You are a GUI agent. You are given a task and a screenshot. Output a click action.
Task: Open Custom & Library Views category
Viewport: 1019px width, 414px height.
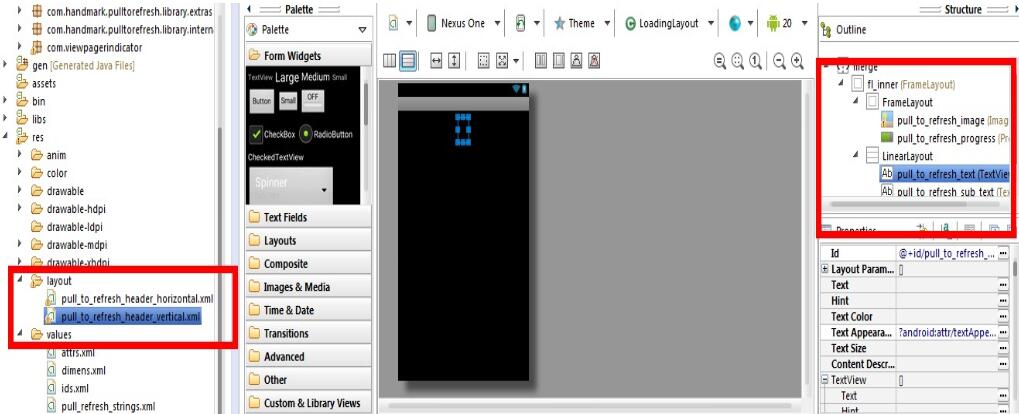[309, 403]
